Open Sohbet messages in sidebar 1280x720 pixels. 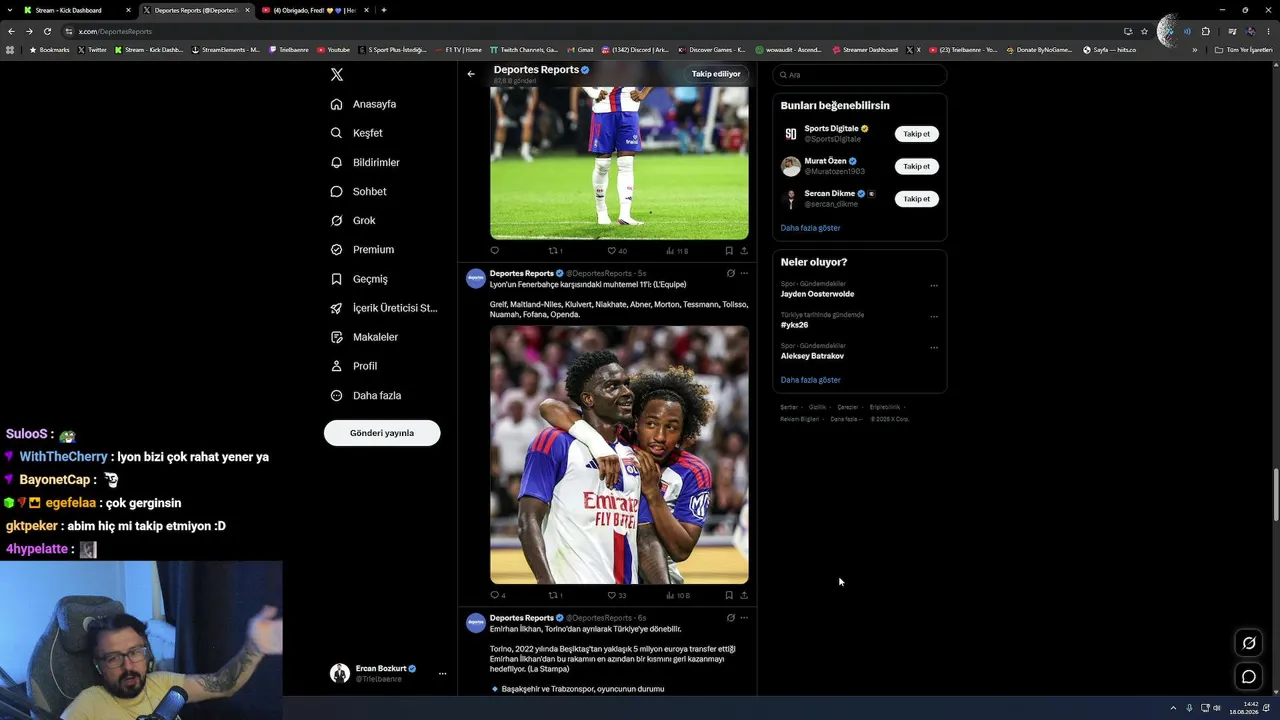(x=358, y=191)
